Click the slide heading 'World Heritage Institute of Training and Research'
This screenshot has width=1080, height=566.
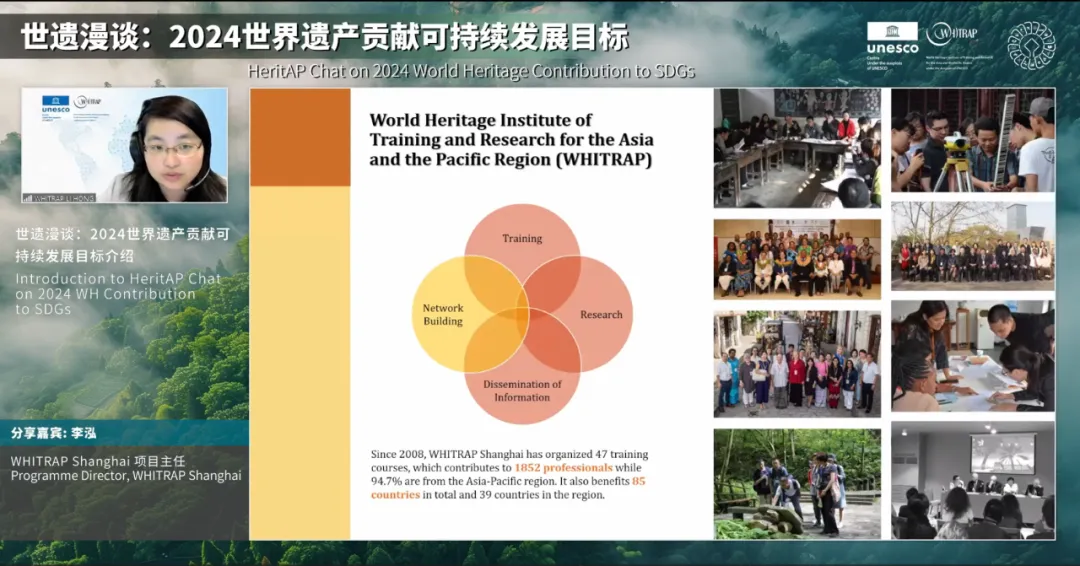click(x=511, y=140)
